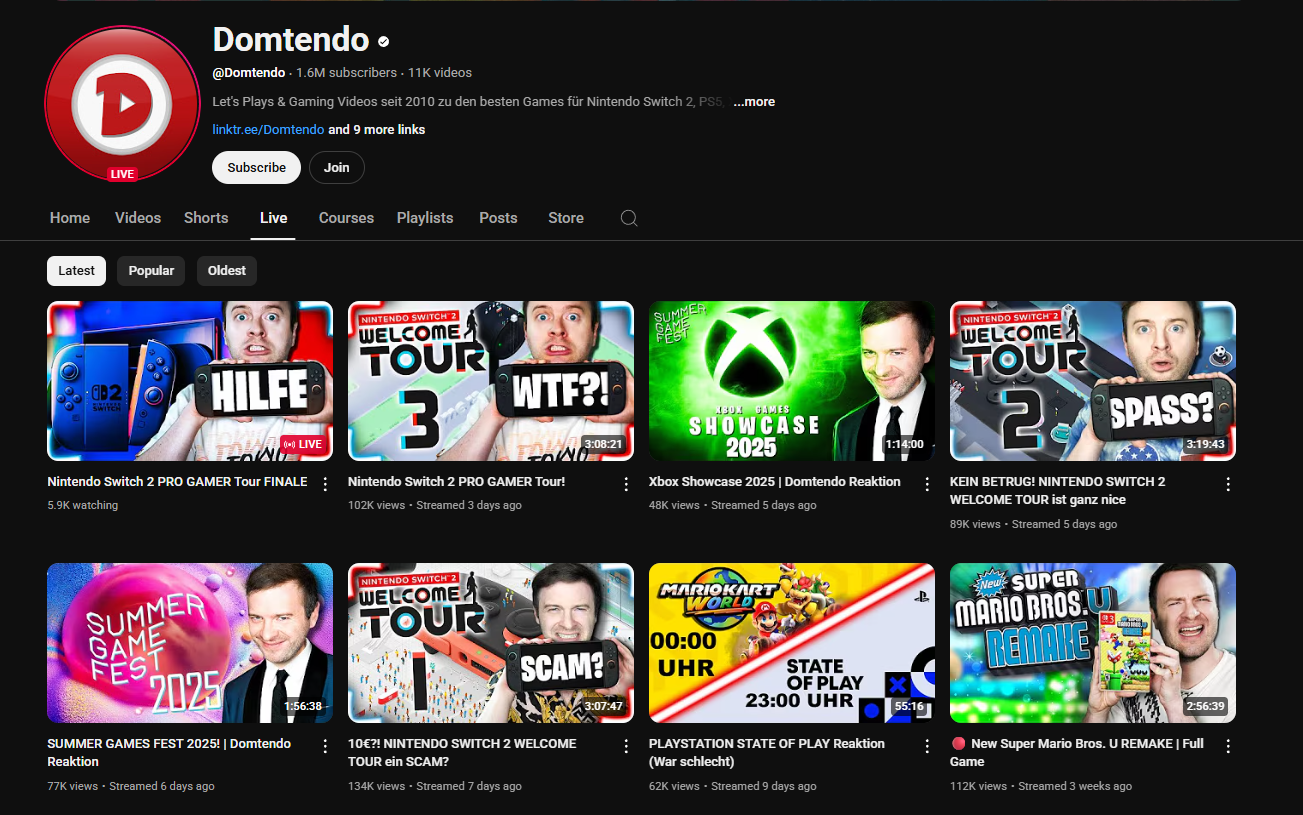Select the Live tab
The height and width of the screenshot is (815, 1303).
(x=273, y=218)
